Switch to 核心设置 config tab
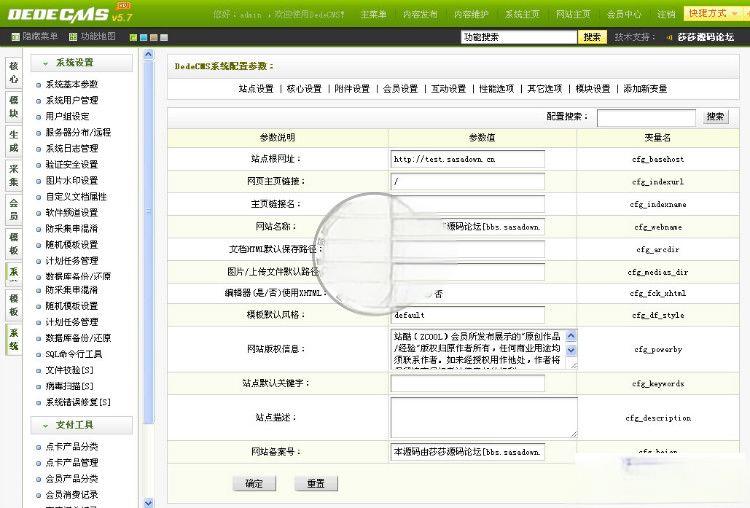The image size is (750, 508). 304,89
